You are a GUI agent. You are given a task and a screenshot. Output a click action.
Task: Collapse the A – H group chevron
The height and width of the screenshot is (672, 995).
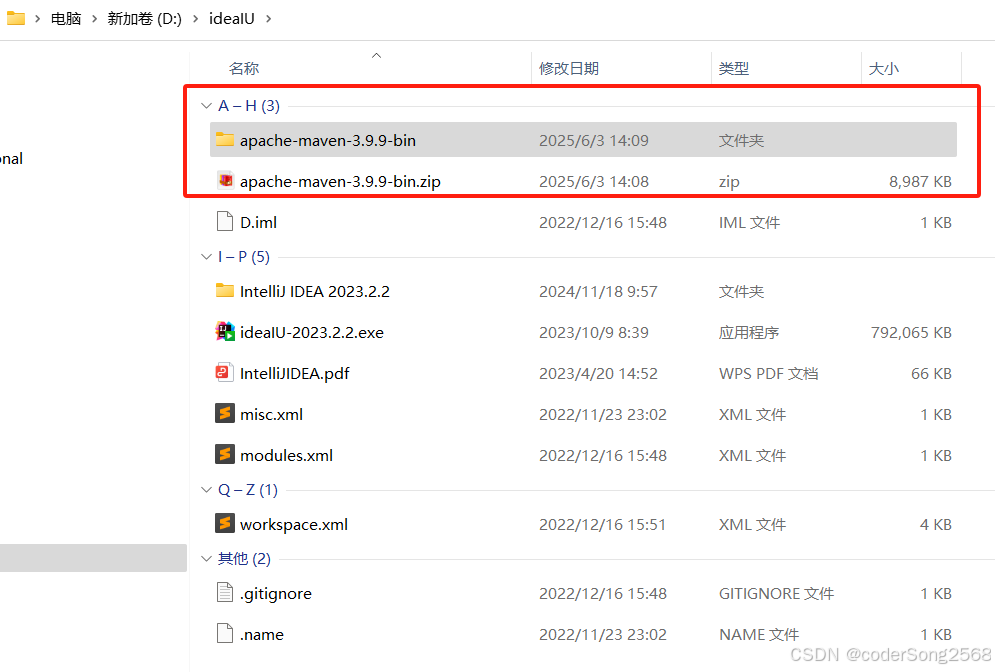[x=206, y=106]
